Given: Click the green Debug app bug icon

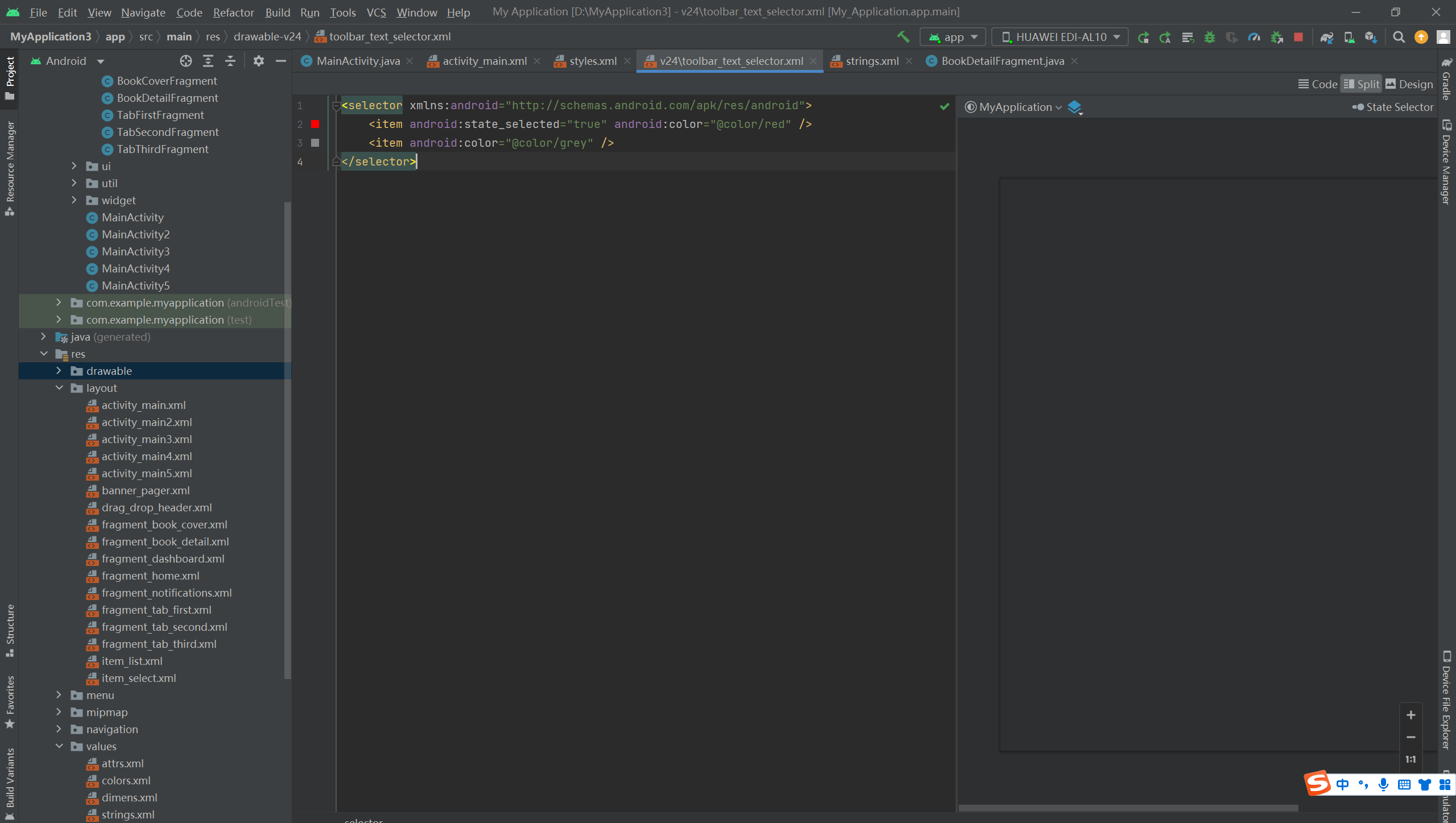Looking at the screenshot, I should click(1209, 37).
